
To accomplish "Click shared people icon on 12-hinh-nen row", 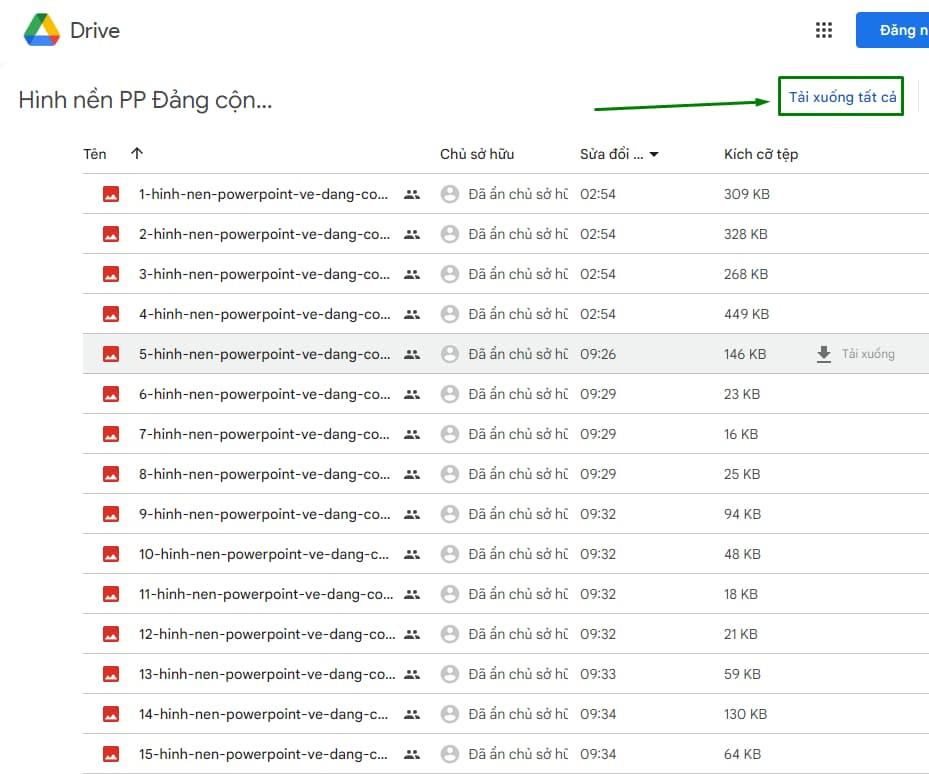I will point(412,634).
